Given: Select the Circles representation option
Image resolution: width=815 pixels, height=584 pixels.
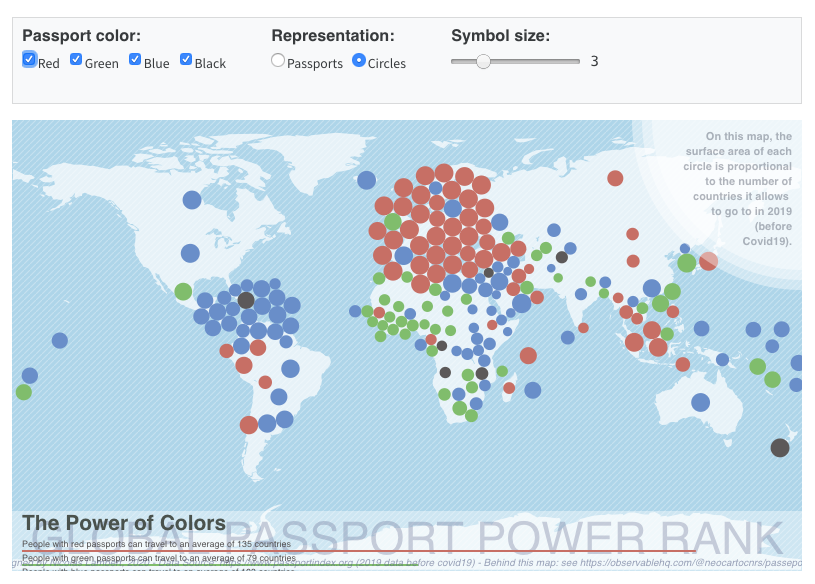Looking at the screenshot, I should point(359,61).
